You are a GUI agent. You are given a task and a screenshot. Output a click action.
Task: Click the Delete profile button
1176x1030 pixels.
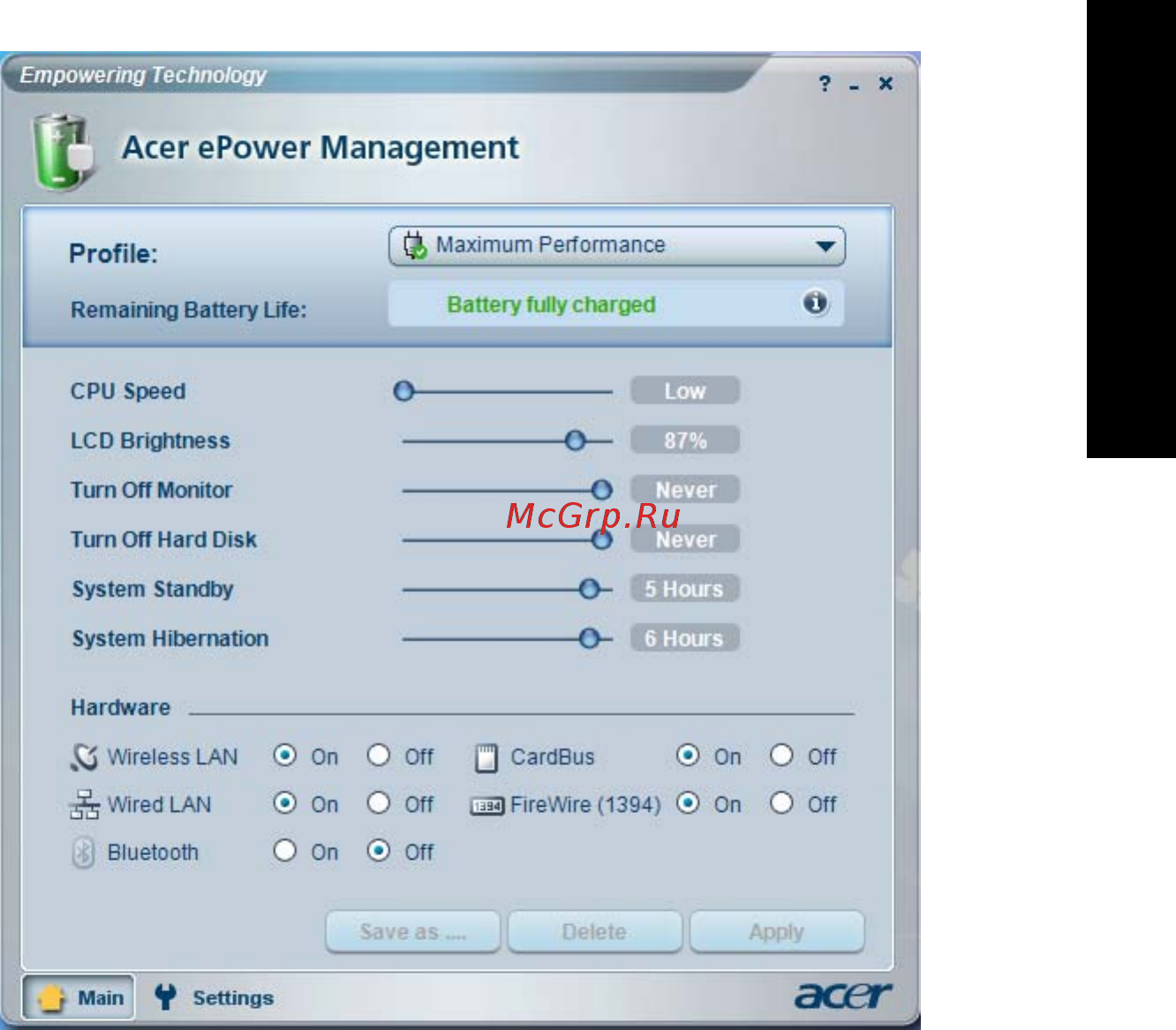(594, 932)
